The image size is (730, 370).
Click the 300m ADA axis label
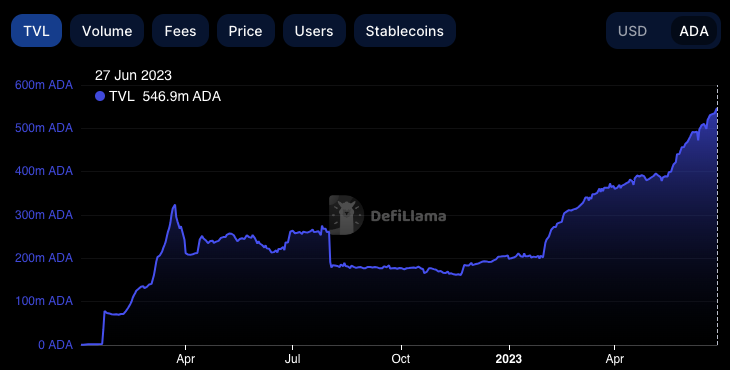point(44,215)
